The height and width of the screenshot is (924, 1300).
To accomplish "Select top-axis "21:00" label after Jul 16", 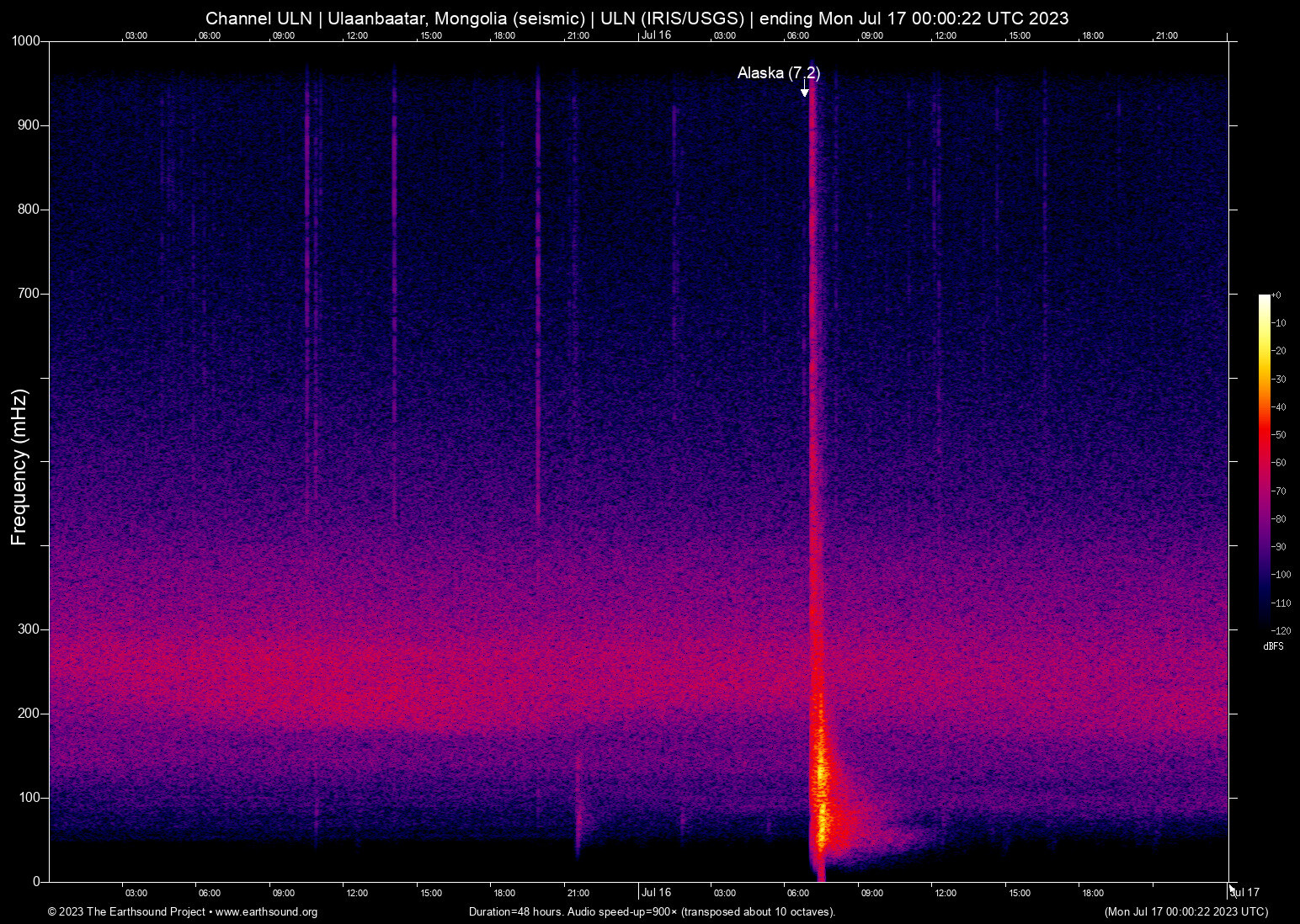I will [x=1167, y=35].
